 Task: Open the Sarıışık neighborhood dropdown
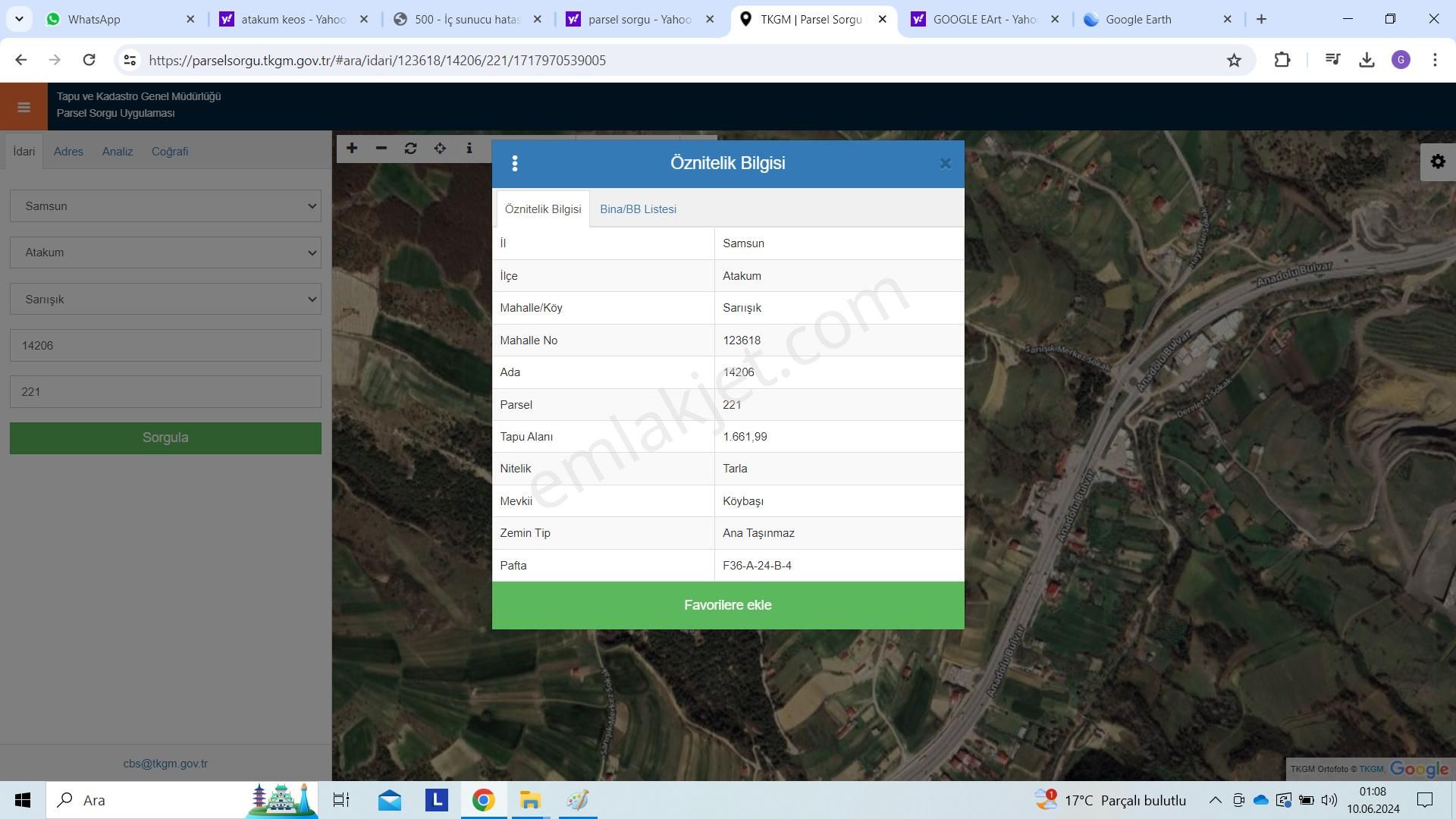coord(165,299)
